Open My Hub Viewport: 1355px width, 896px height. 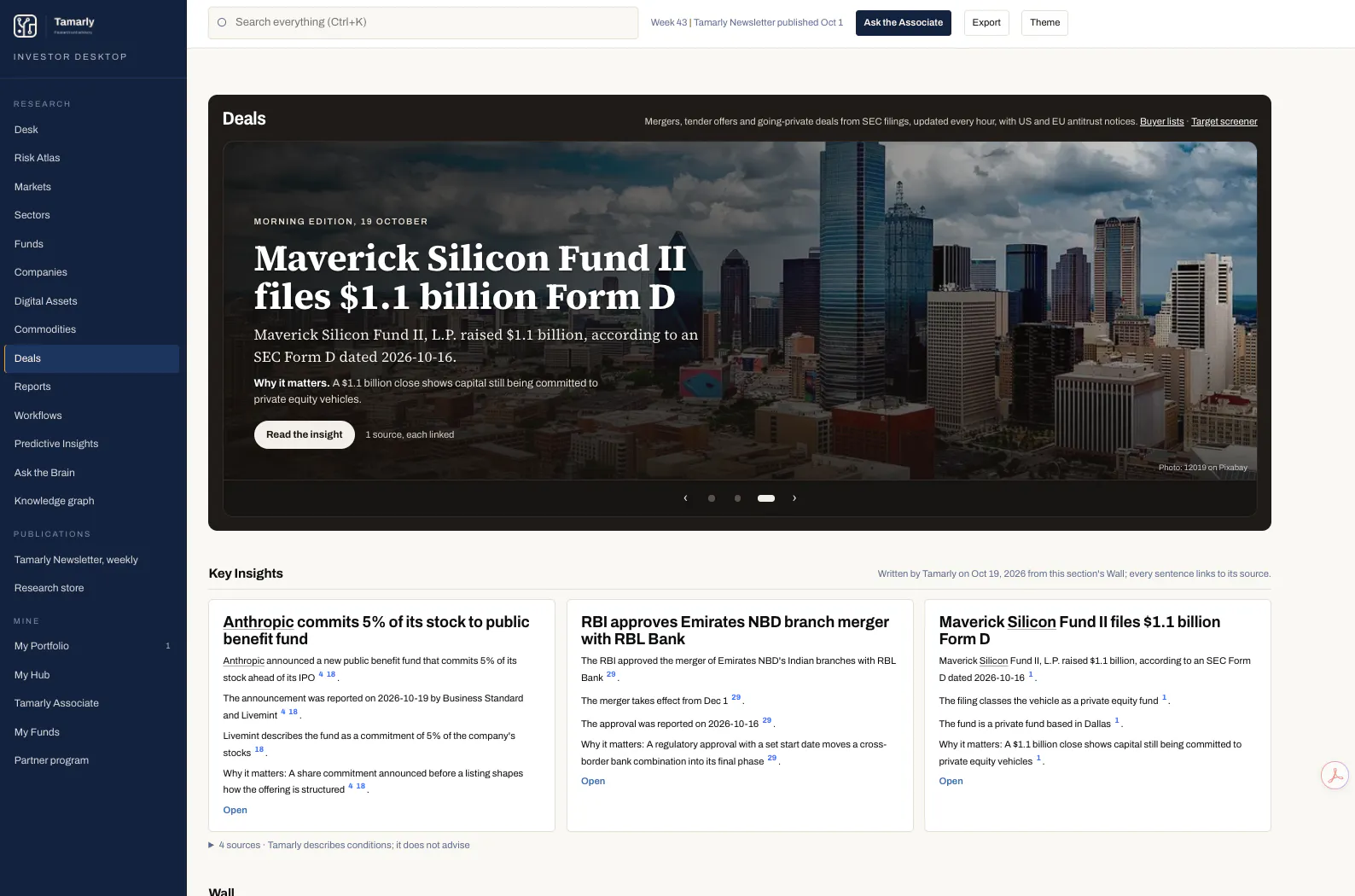point(91,675)
